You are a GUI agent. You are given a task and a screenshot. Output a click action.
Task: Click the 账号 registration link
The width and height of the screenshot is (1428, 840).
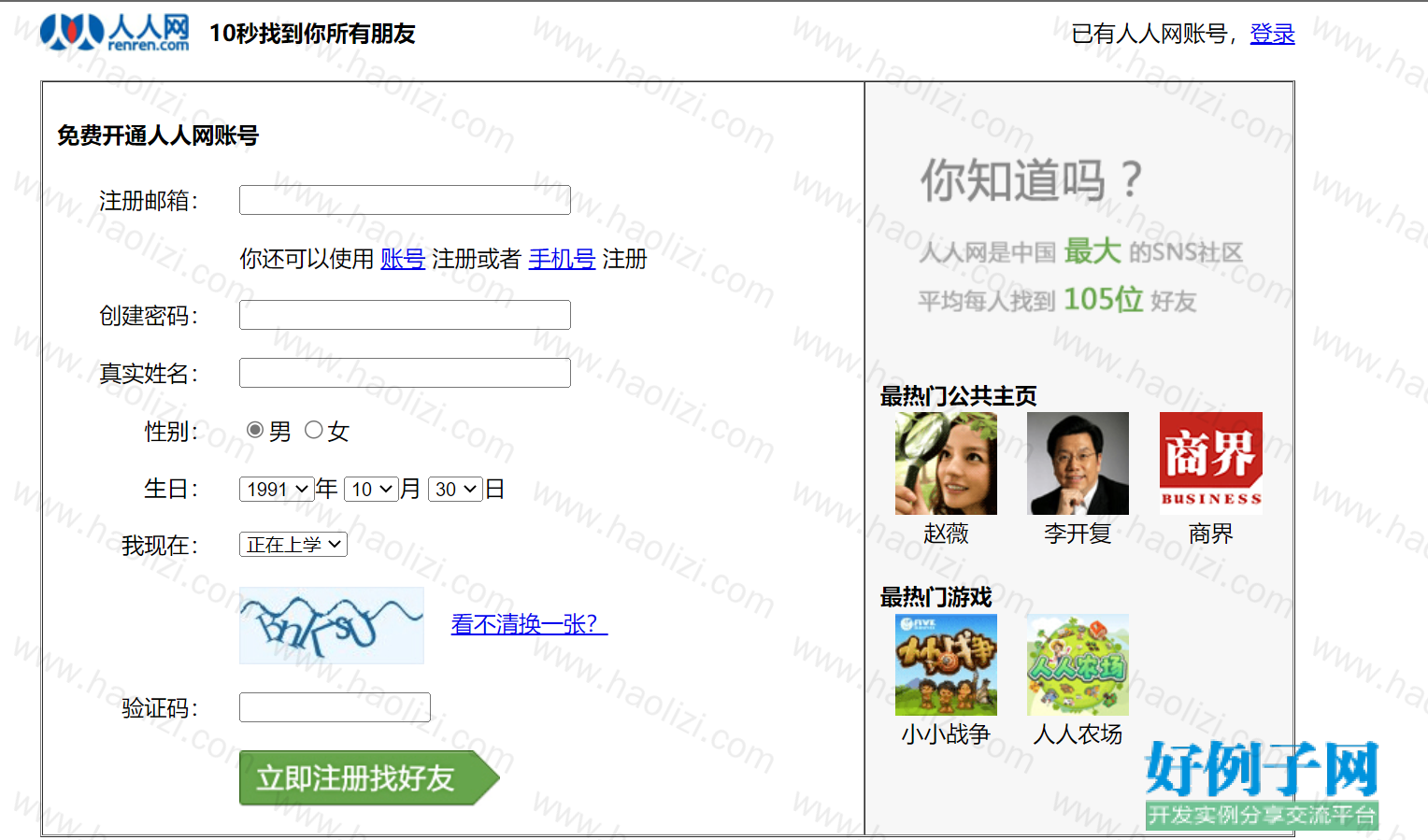tap(403, 259)
